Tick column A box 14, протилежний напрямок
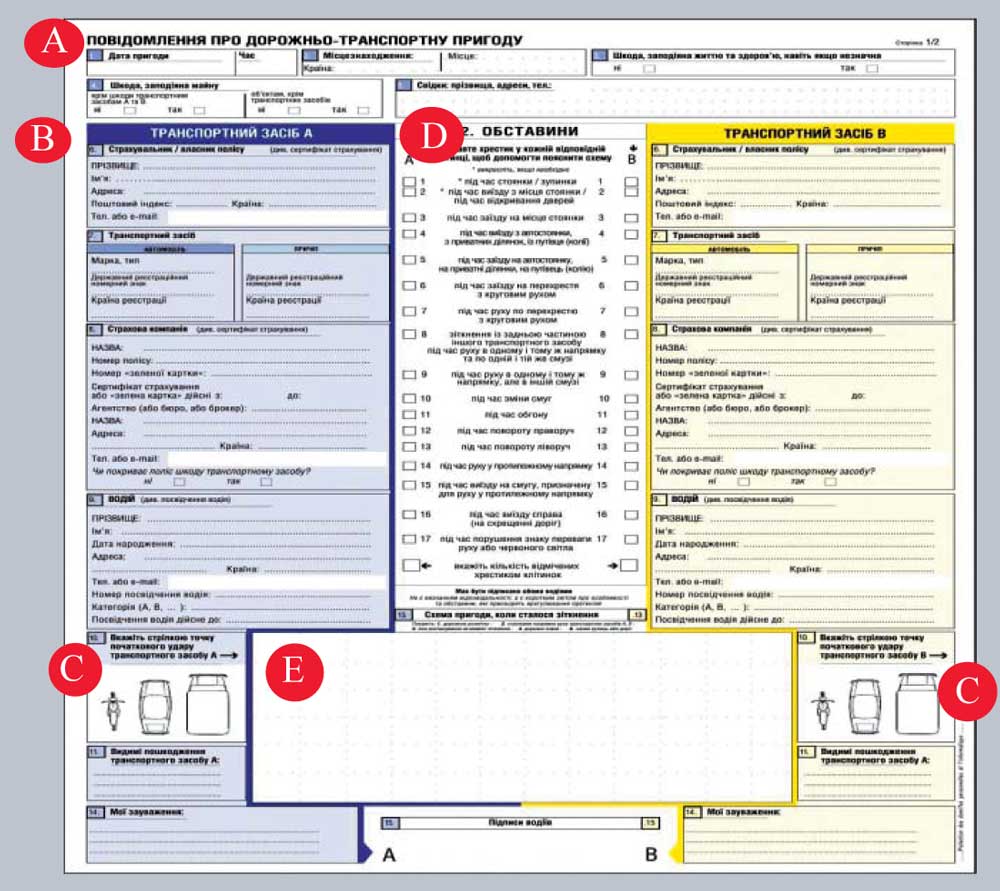 tap(409, 466)
